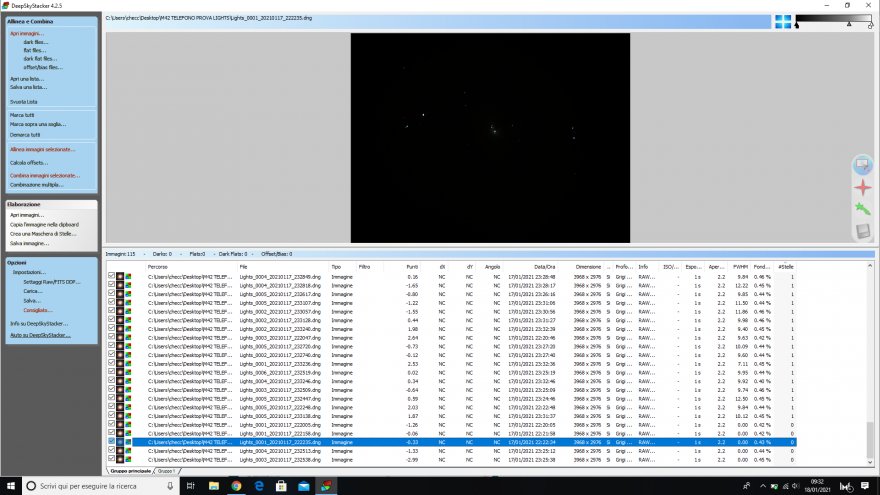
Task: Uncheck Lights_0004_20210117_232849.dng row checkbox
Action: tap(111, 276)
